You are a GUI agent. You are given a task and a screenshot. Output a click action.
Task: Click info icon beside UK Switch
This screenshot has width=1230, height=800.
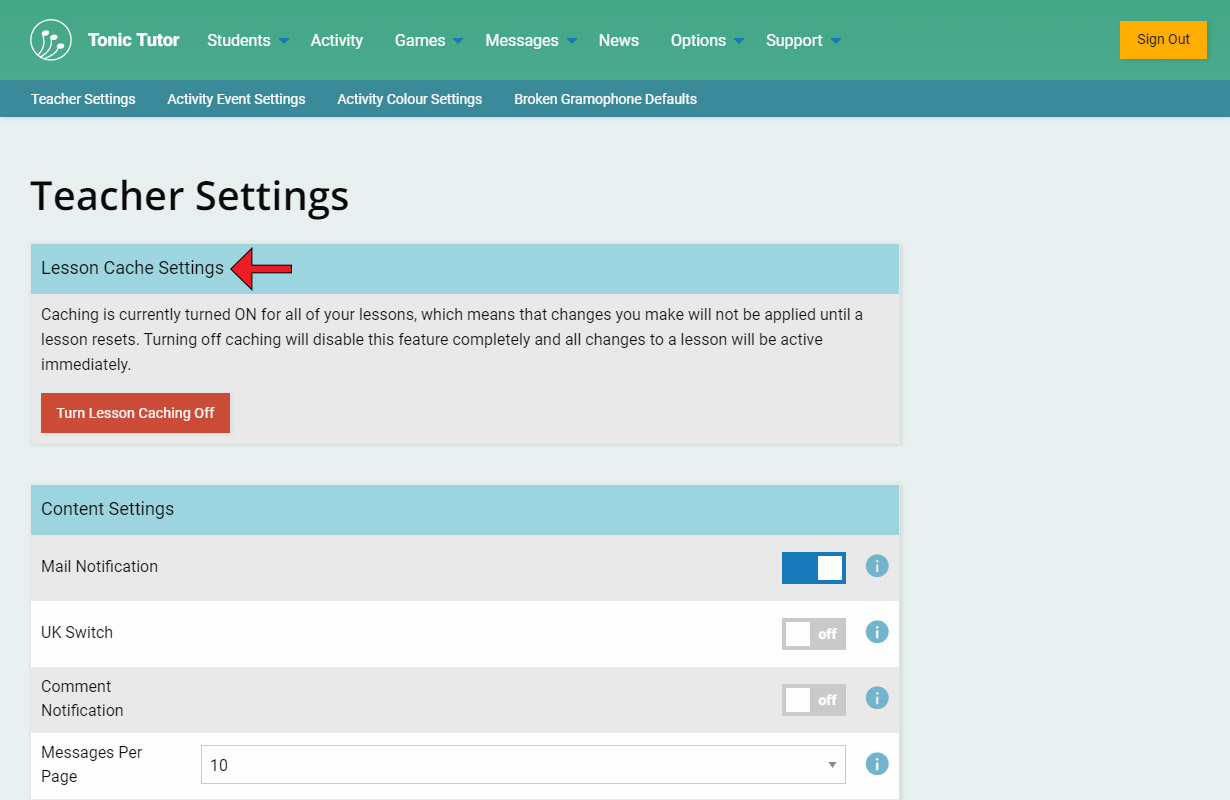coord(877,632)
